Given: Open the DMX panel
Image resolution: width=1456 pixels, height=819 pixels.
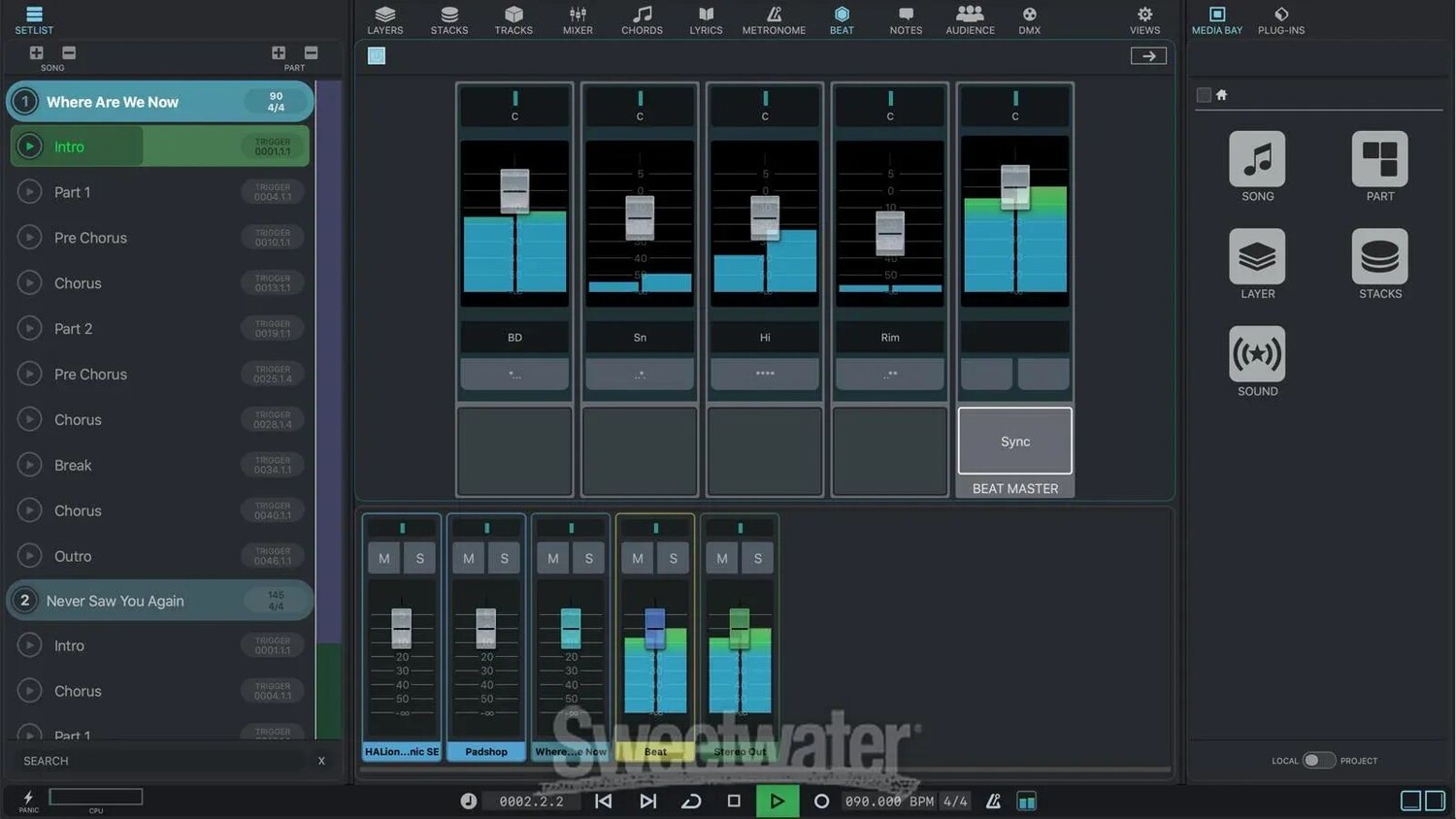Looking at the screenshot, I should [x=1029, y=19].
